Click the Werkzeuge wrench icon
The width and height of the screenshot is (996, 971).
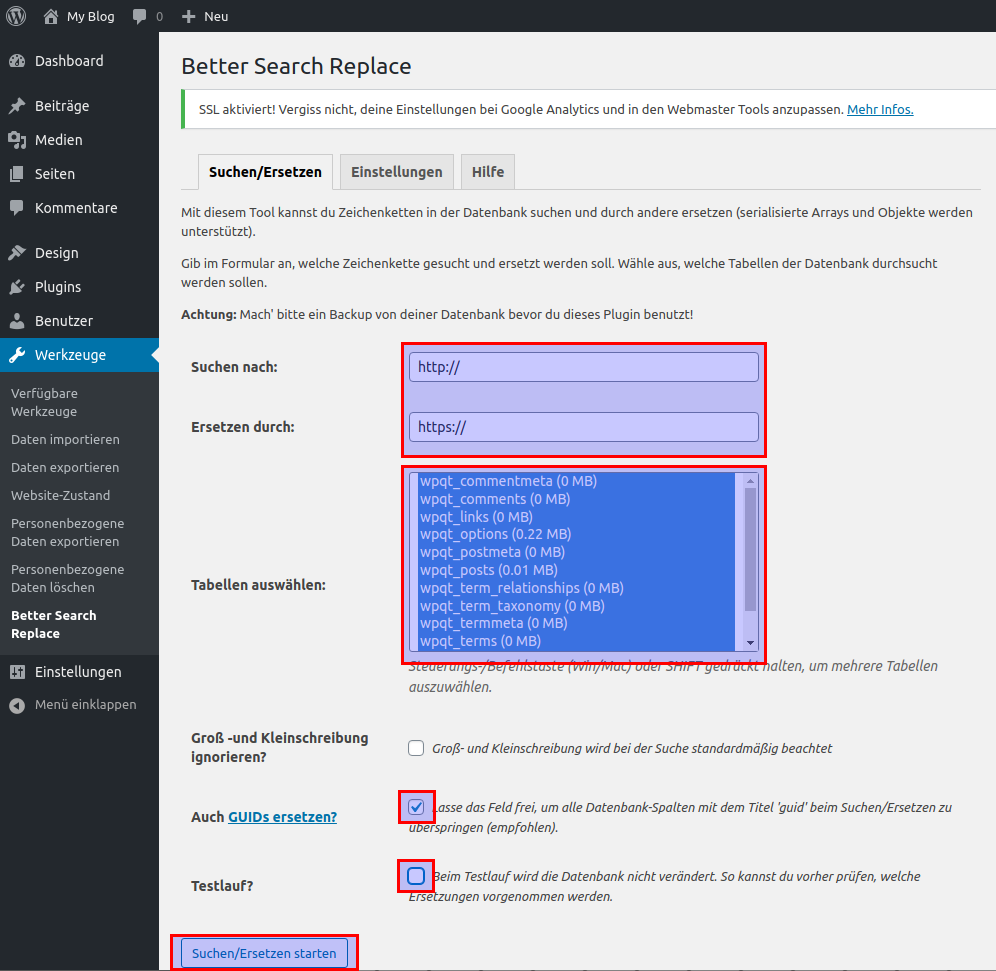(x=17, y=355)
